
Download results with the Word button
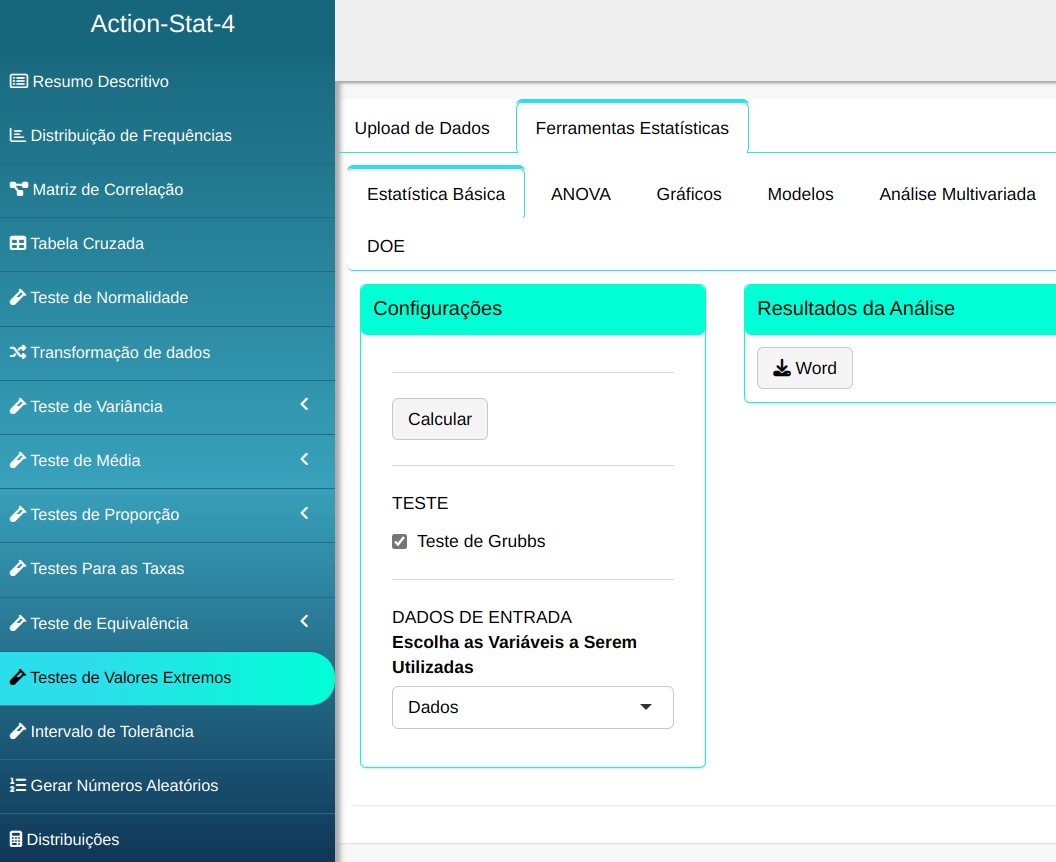click(x=804, y=368)
